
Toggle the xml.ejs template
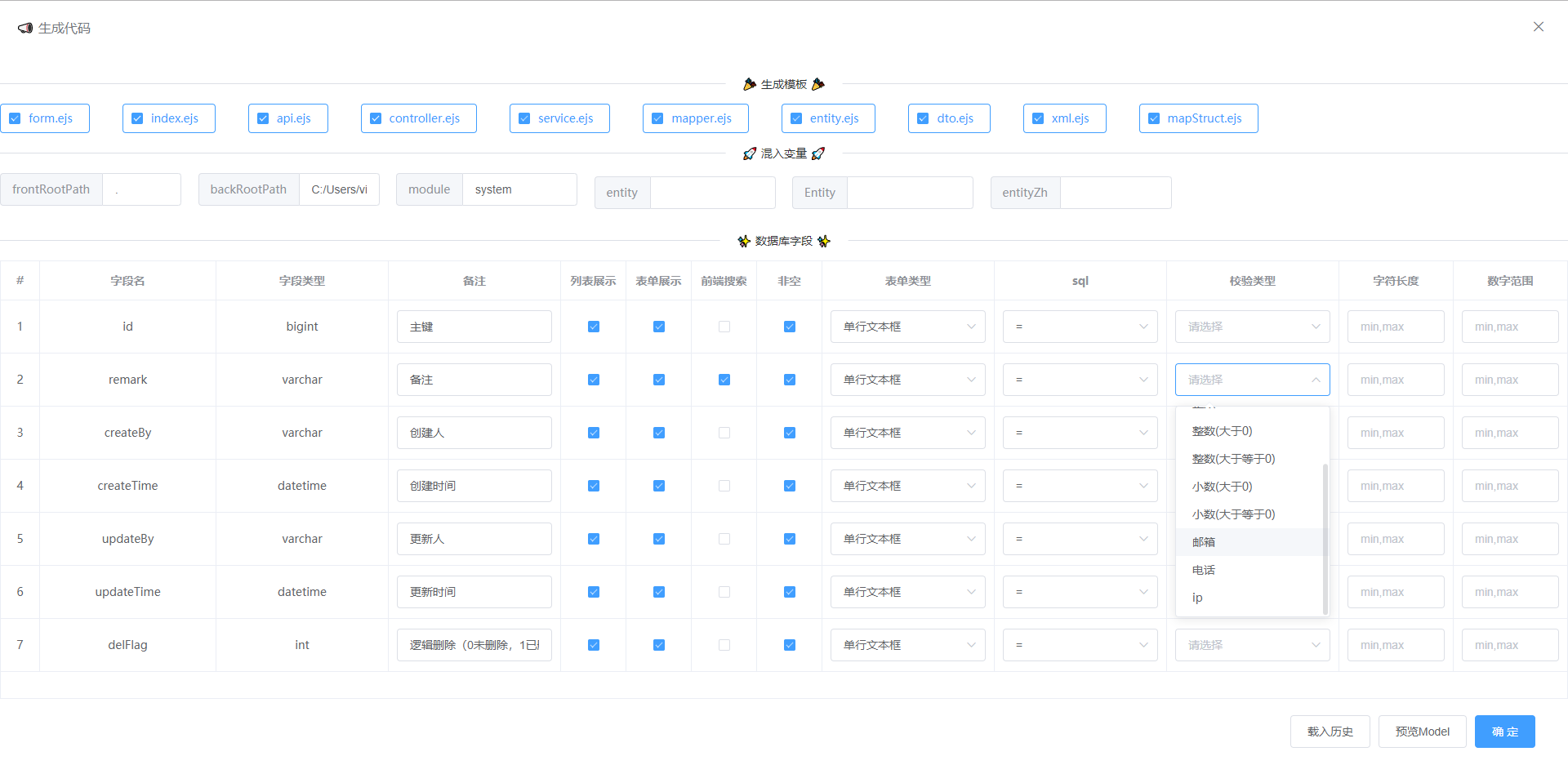pyautogui.click(x=1038, y=118)
